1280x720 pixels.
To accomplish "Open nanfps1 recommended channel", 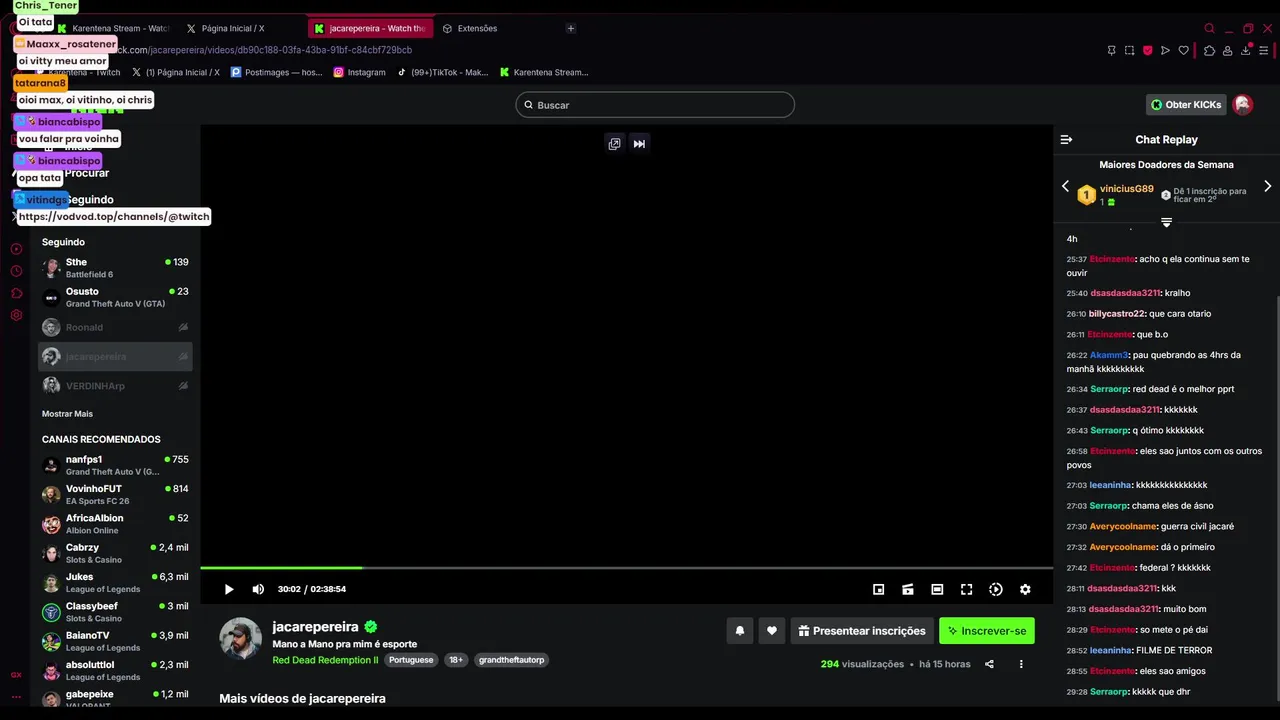I will tap(116, 465).
